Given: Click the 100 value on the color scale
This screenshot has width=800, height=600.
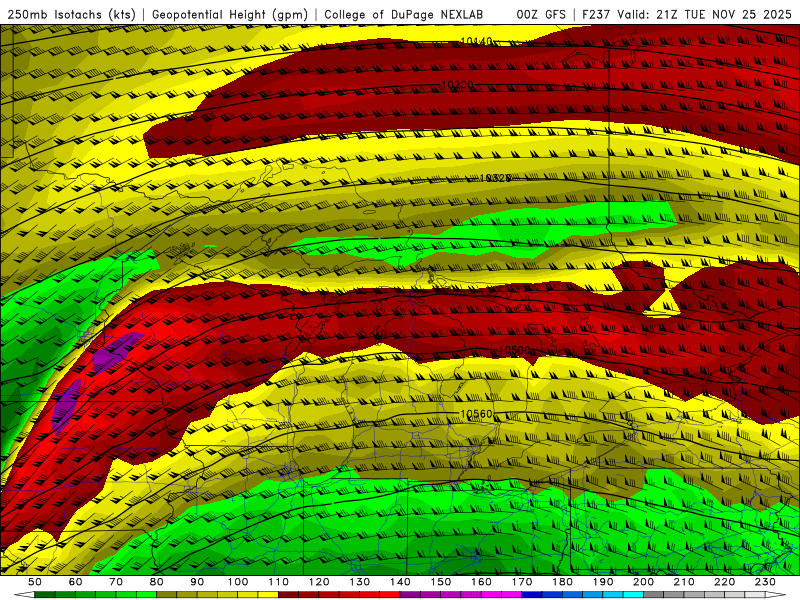Looking at the screenshot, I should [238, 582].
